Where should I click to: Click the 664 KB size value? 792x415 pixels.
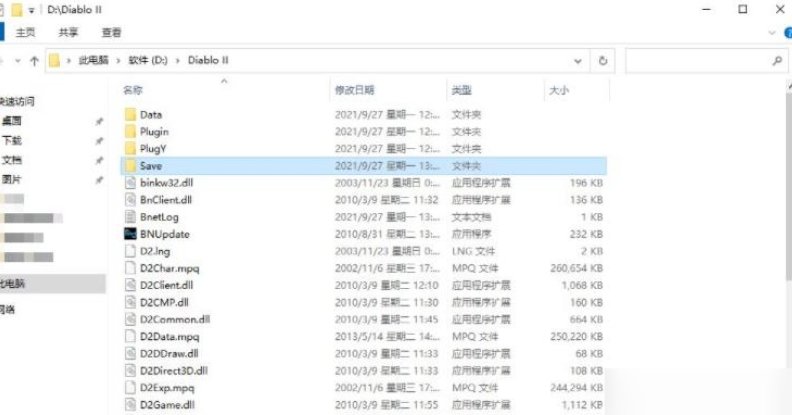point(586,320)
